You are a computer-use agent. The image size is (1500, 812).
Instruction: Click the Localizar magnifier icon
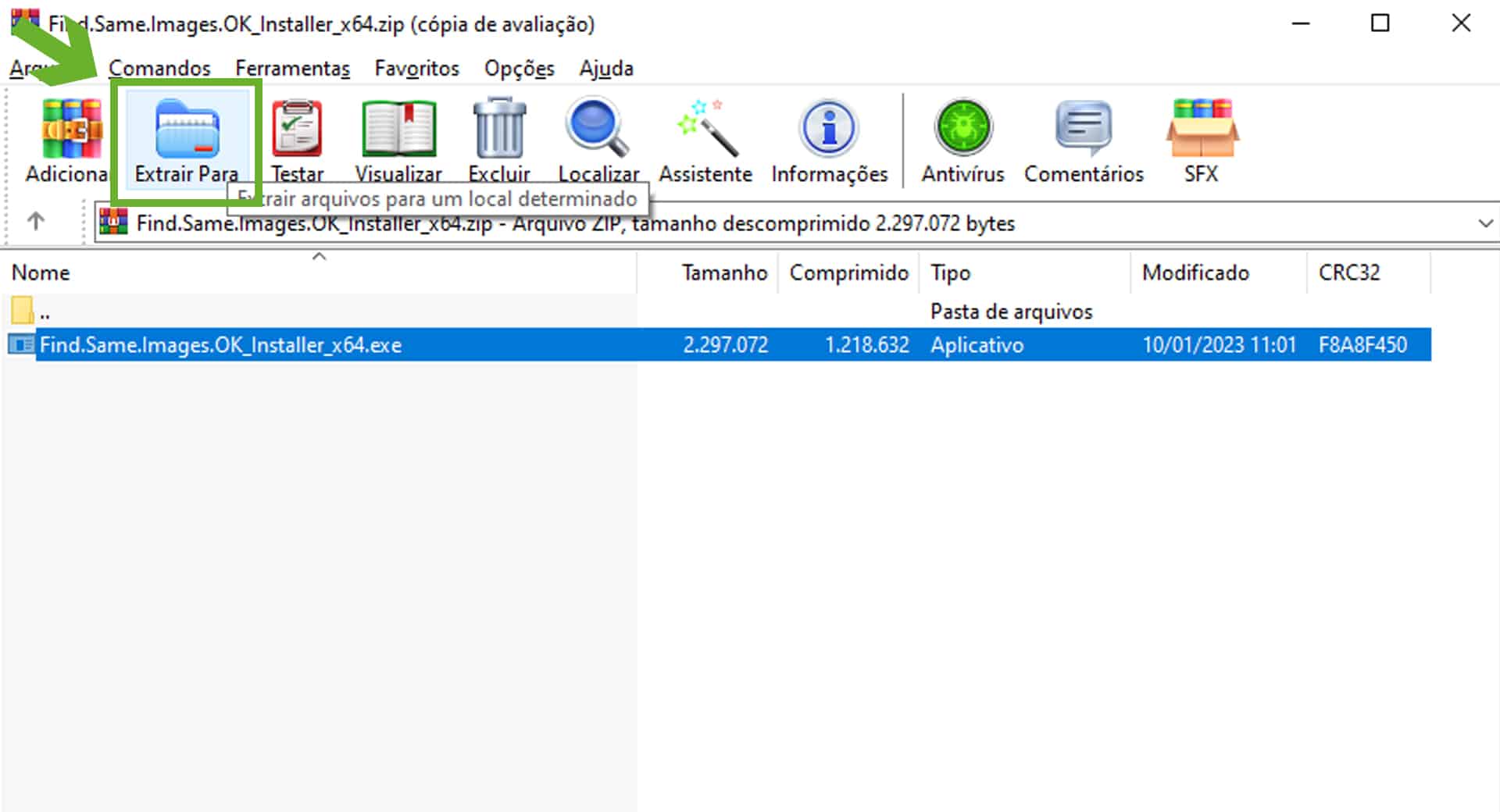(598, 127)
